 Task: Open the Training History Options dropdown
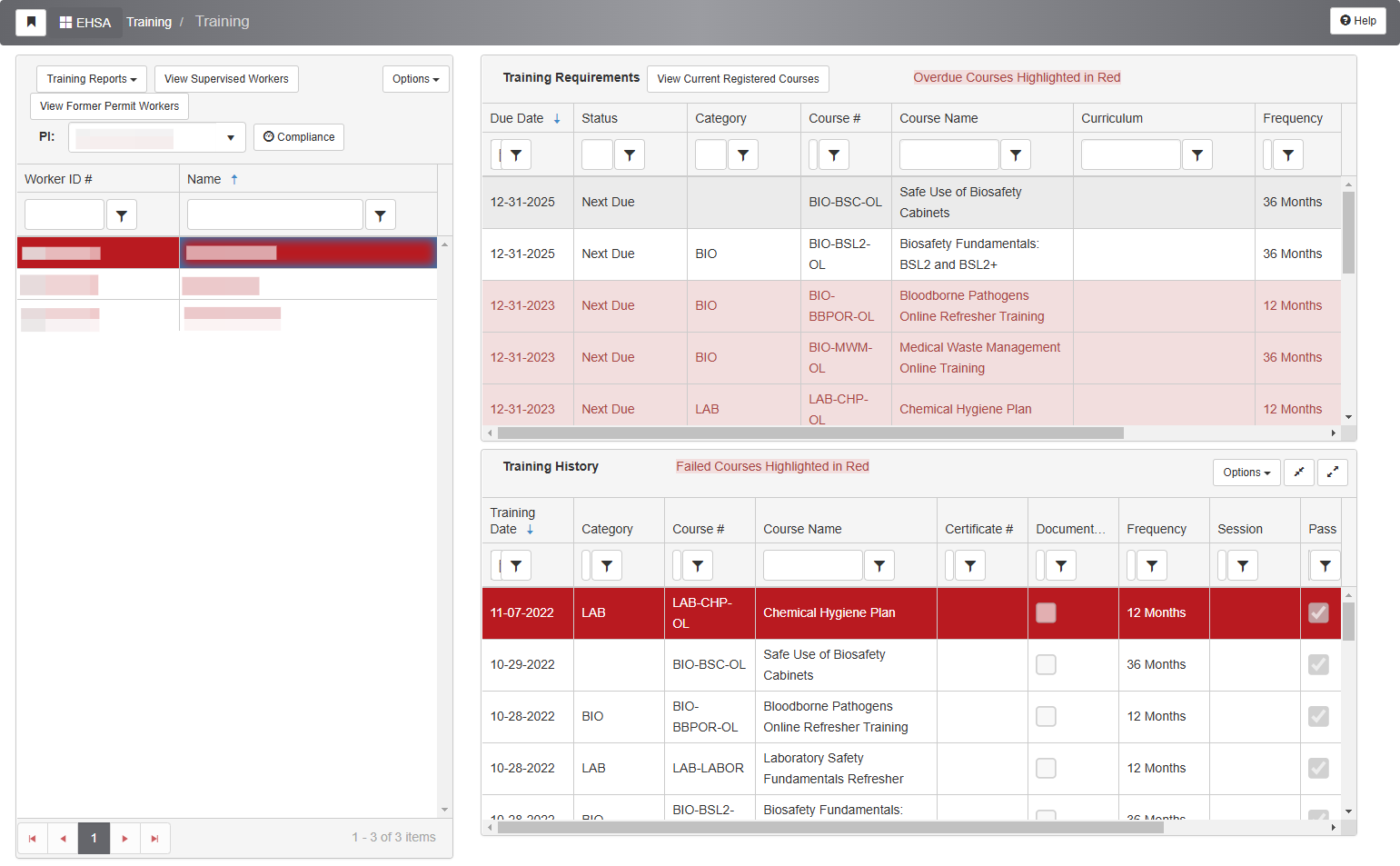pyautogui.click(x=1246, y=473)
